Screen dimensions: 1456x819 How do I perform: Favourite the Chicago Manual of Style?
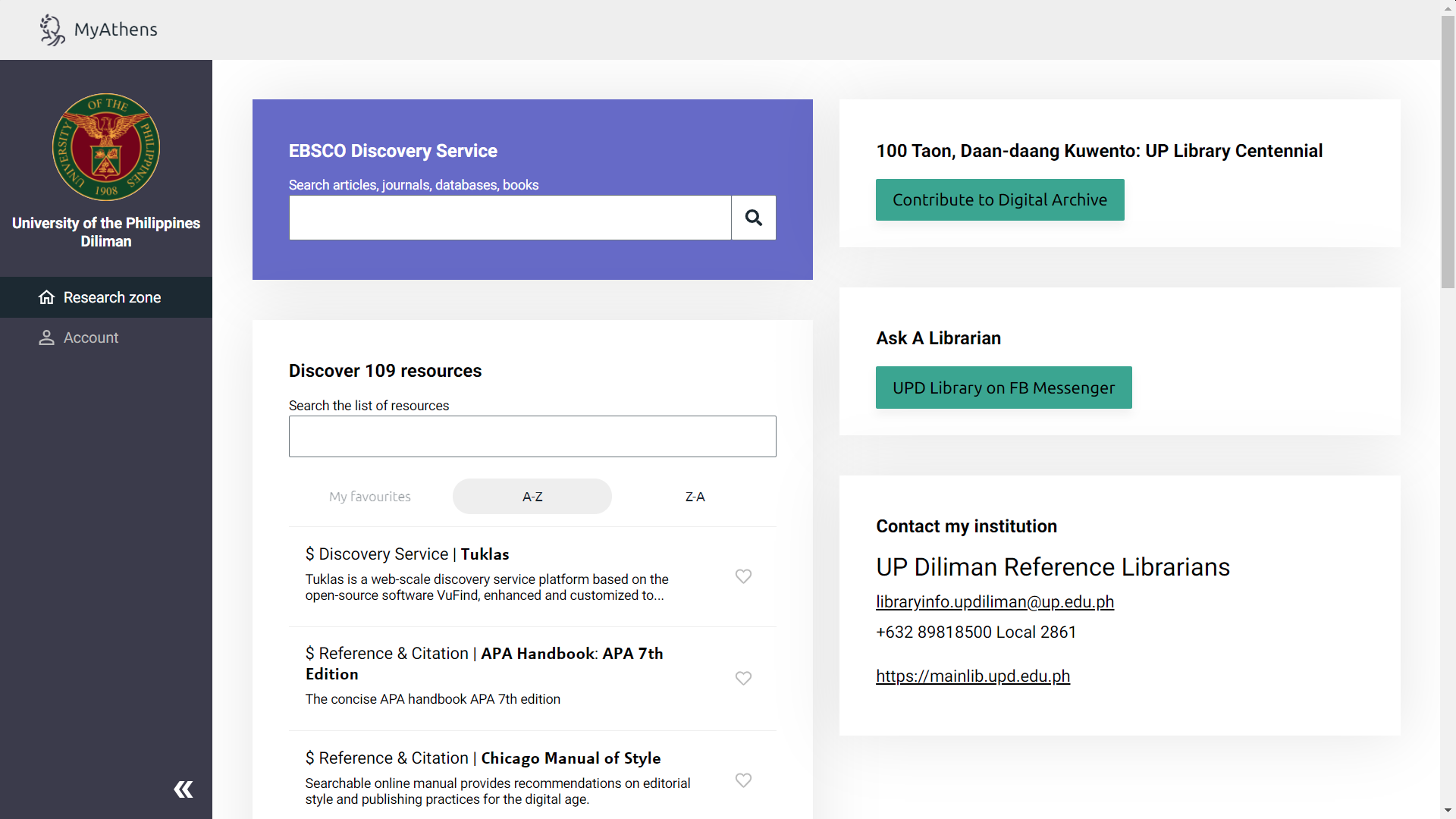click(x=743, y=780)
